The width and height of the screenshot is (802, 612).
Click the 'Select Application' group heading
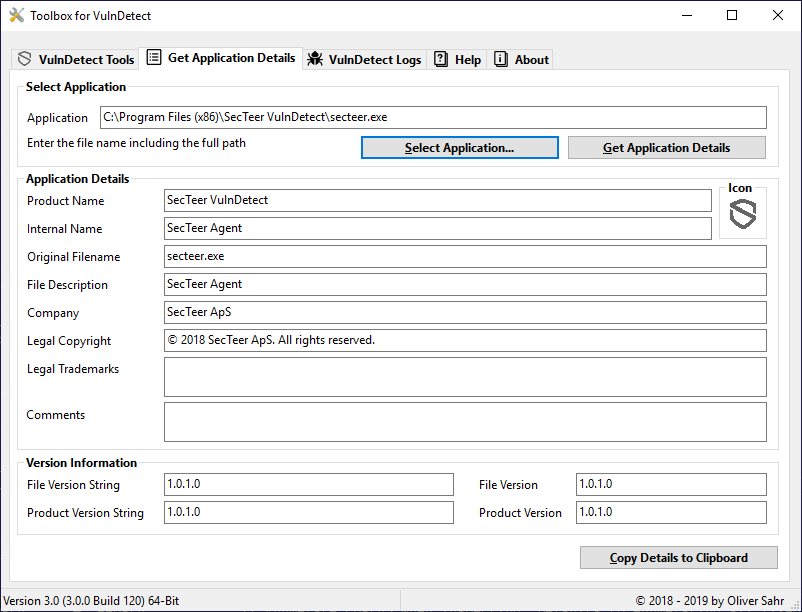coord(76,87)
